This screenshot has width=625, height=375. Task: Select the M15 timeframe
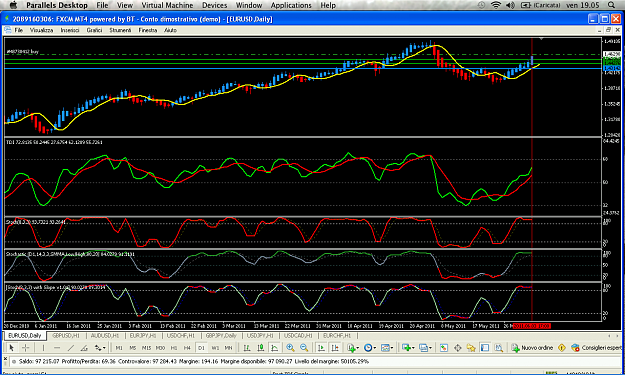click(x=146, y=348)
